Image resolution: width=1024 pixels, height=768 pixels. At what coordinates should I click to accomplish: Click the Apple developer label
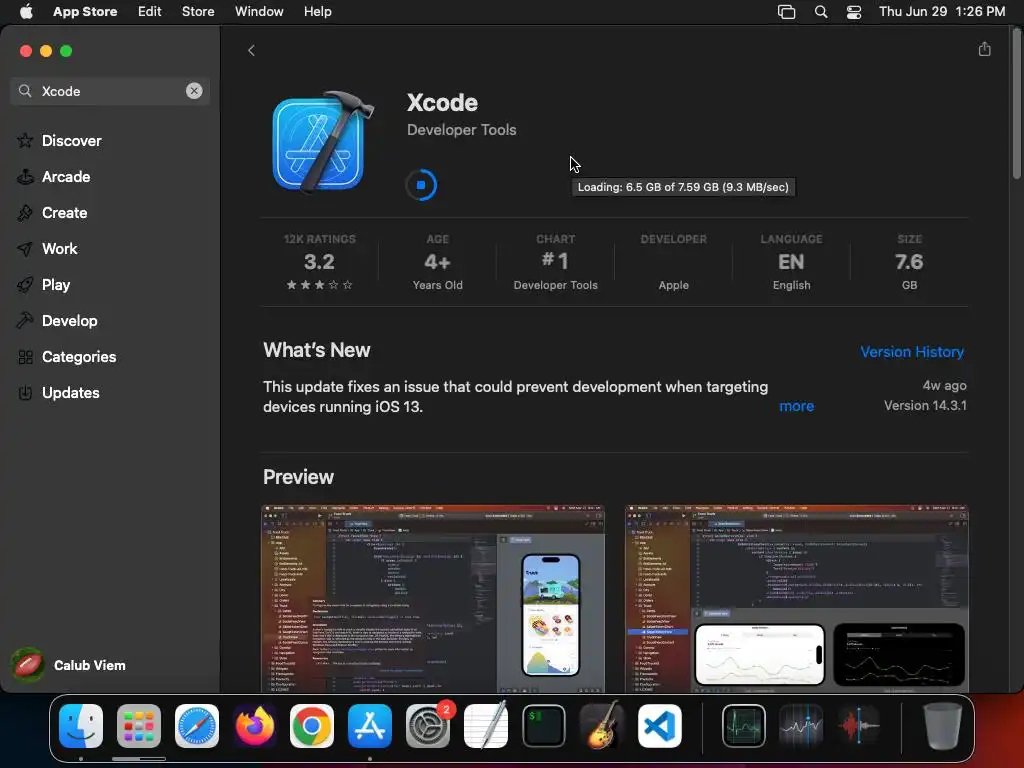coord(673,285)
